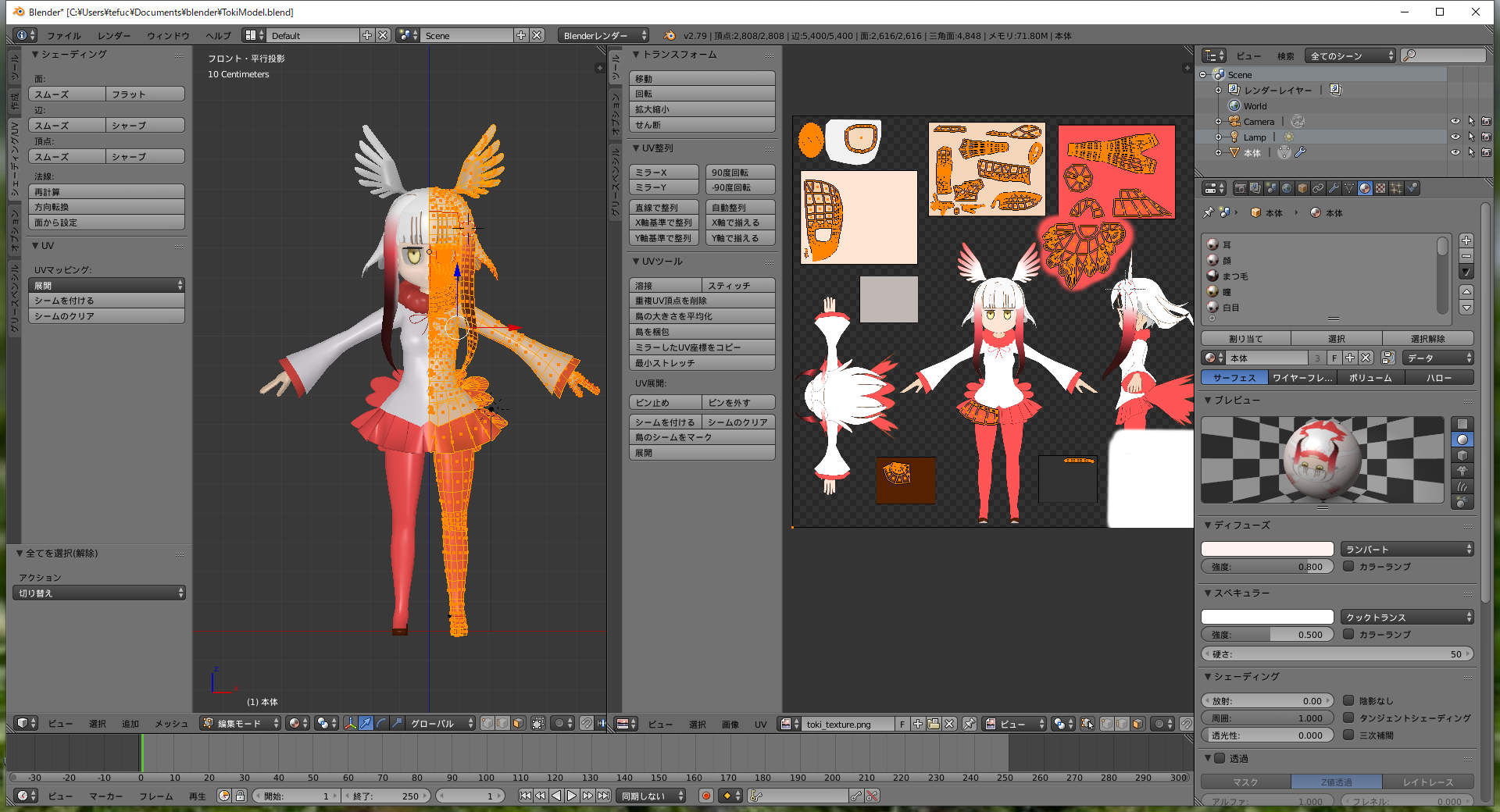The width and height of the screenshot is (1500, 812).
Task: Enable タンジェントシェーディング checkbox
Action: (x=1348, y=718)
